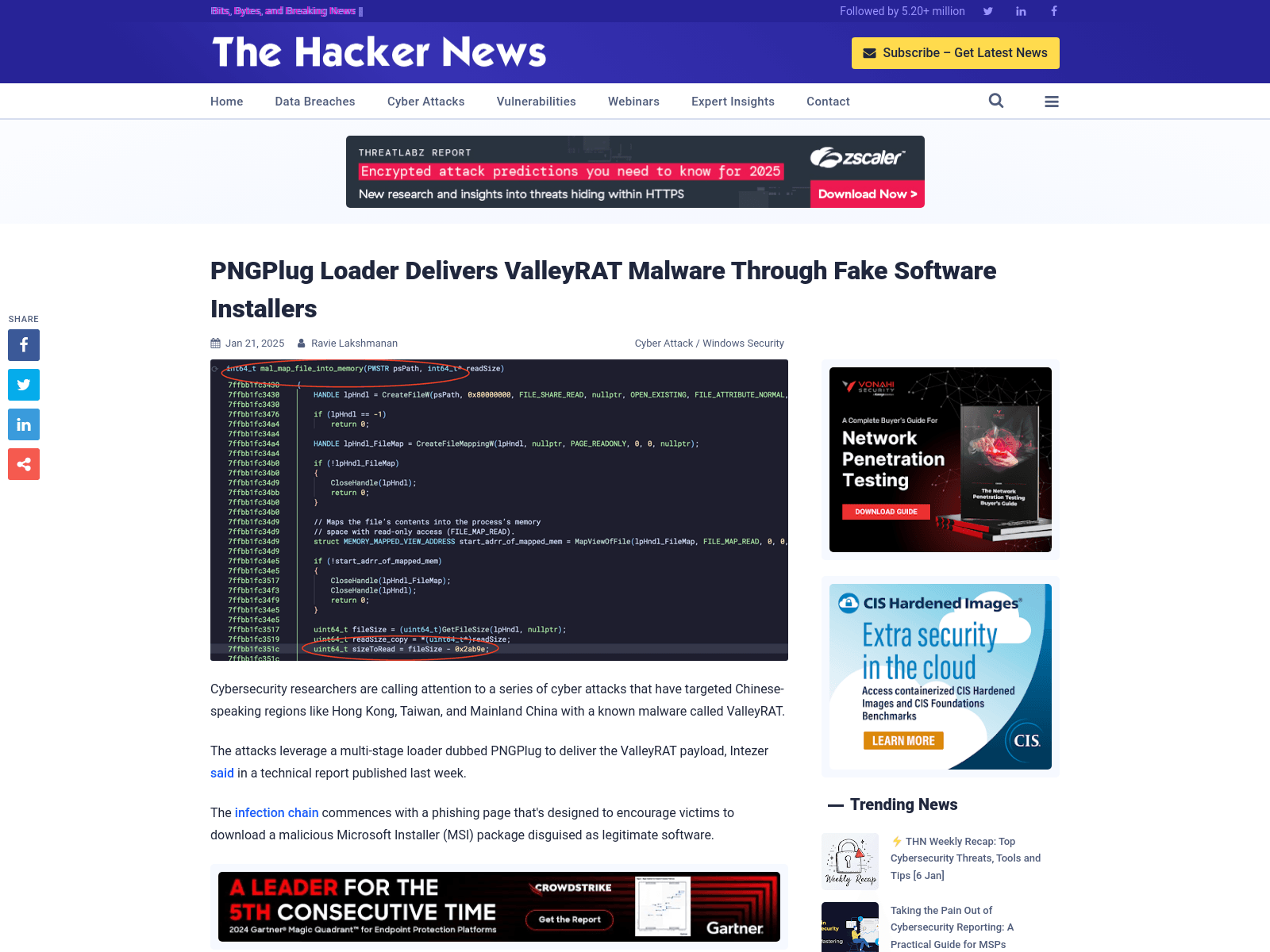Share article on Facebook sidebar button
This screenshot has height=952, width=1270.
pos(24,345)
